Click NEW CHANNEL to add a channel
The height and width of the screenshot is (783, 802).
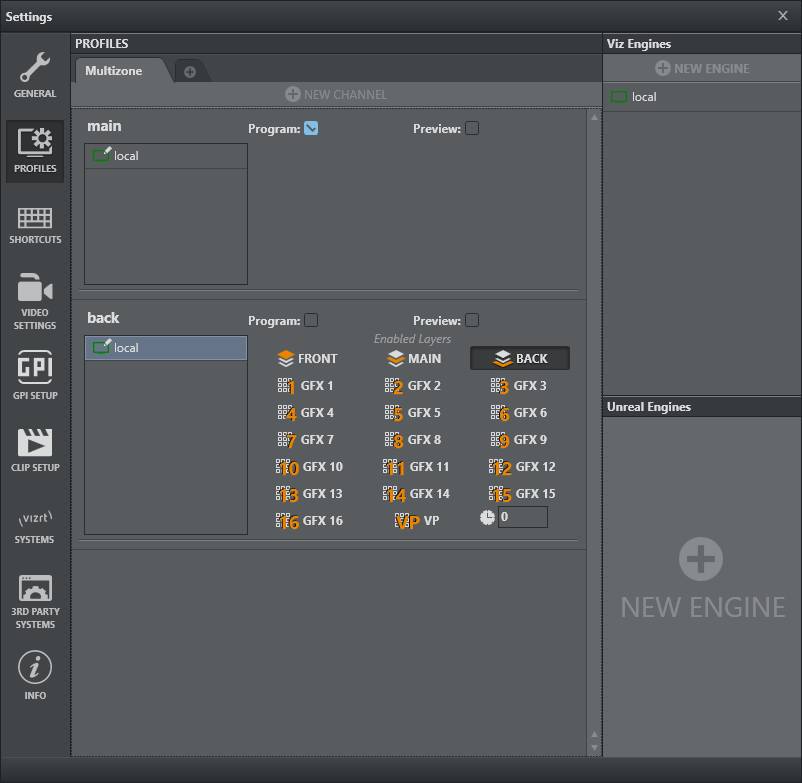point(336,94)
